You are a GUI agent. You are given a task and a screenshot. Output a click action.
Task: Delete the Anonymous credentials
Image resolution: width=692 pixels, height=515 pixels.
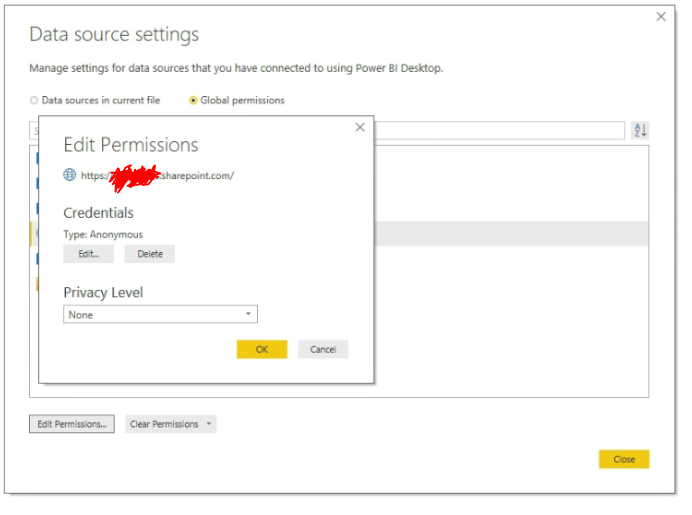150,254
